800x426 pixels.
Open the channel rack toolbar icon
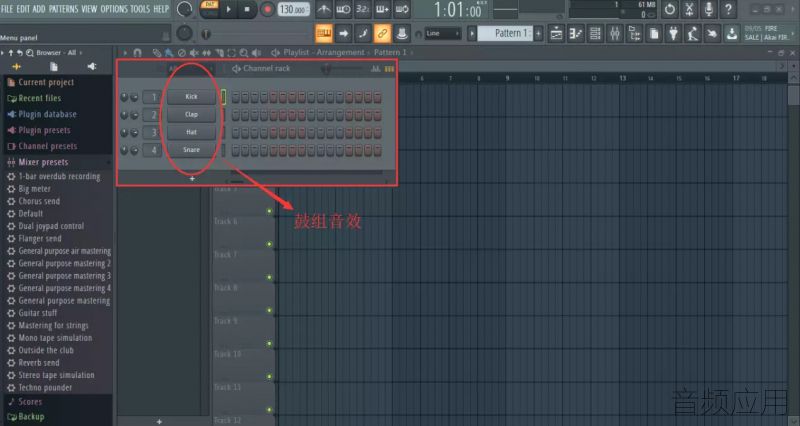click(x=595, y=34)
